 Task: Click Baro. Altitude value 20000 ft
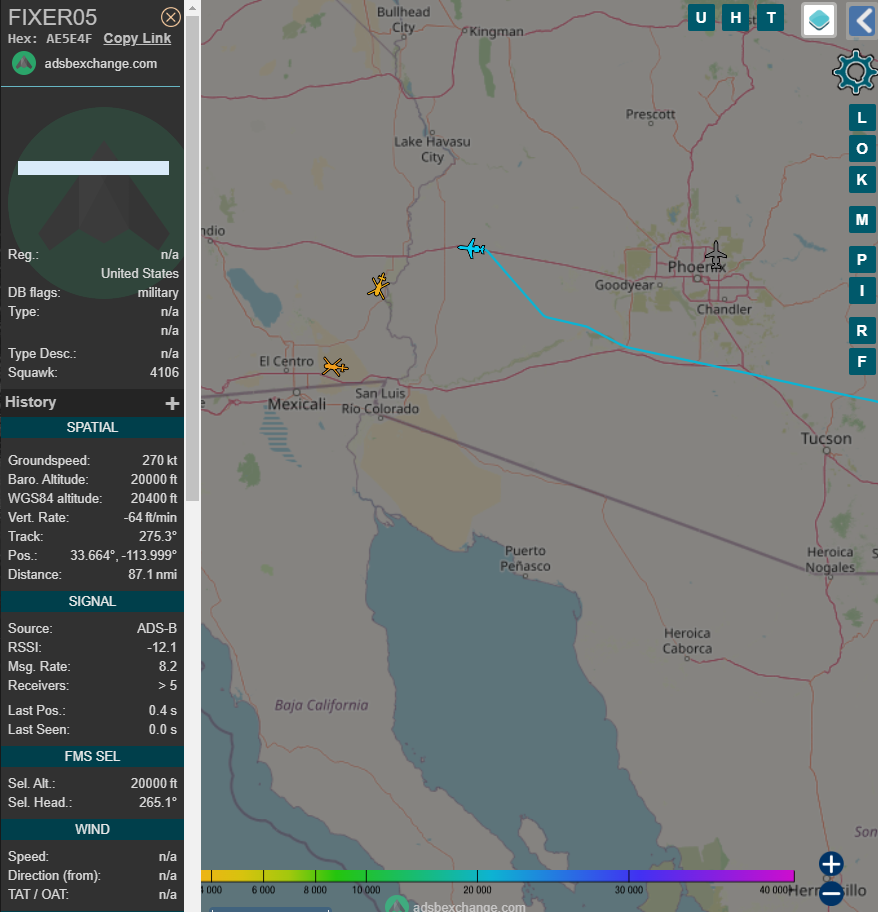154,480
